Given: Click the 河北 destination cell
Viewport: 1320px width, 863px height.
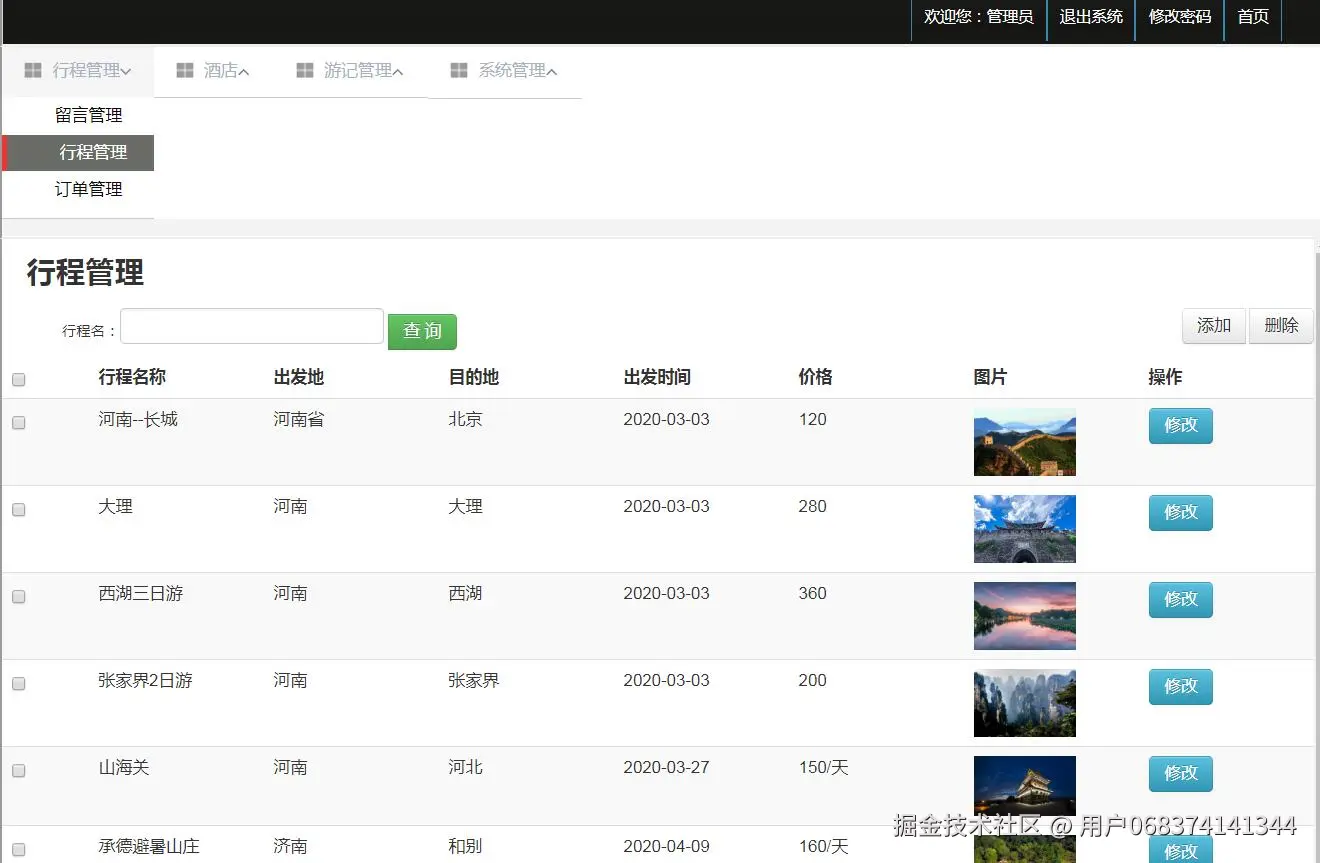Looking at the screenshot, I should pos(466,768).
